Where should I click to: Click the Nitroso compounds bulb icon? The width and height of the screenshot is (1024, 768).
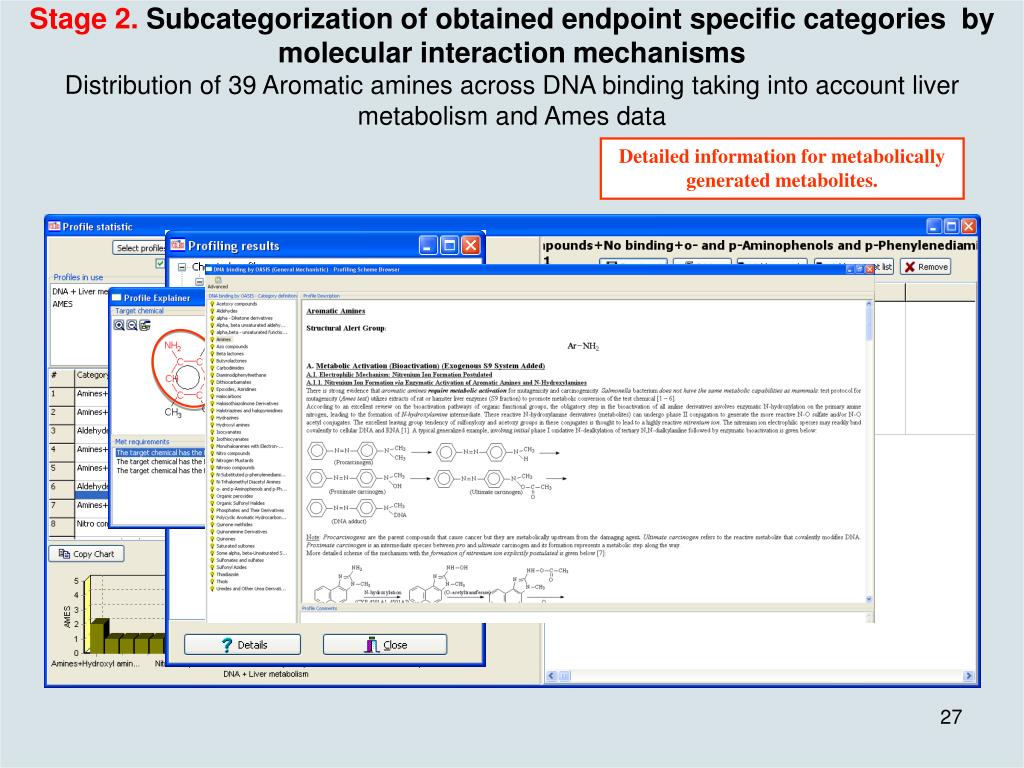tap(212, 468)
